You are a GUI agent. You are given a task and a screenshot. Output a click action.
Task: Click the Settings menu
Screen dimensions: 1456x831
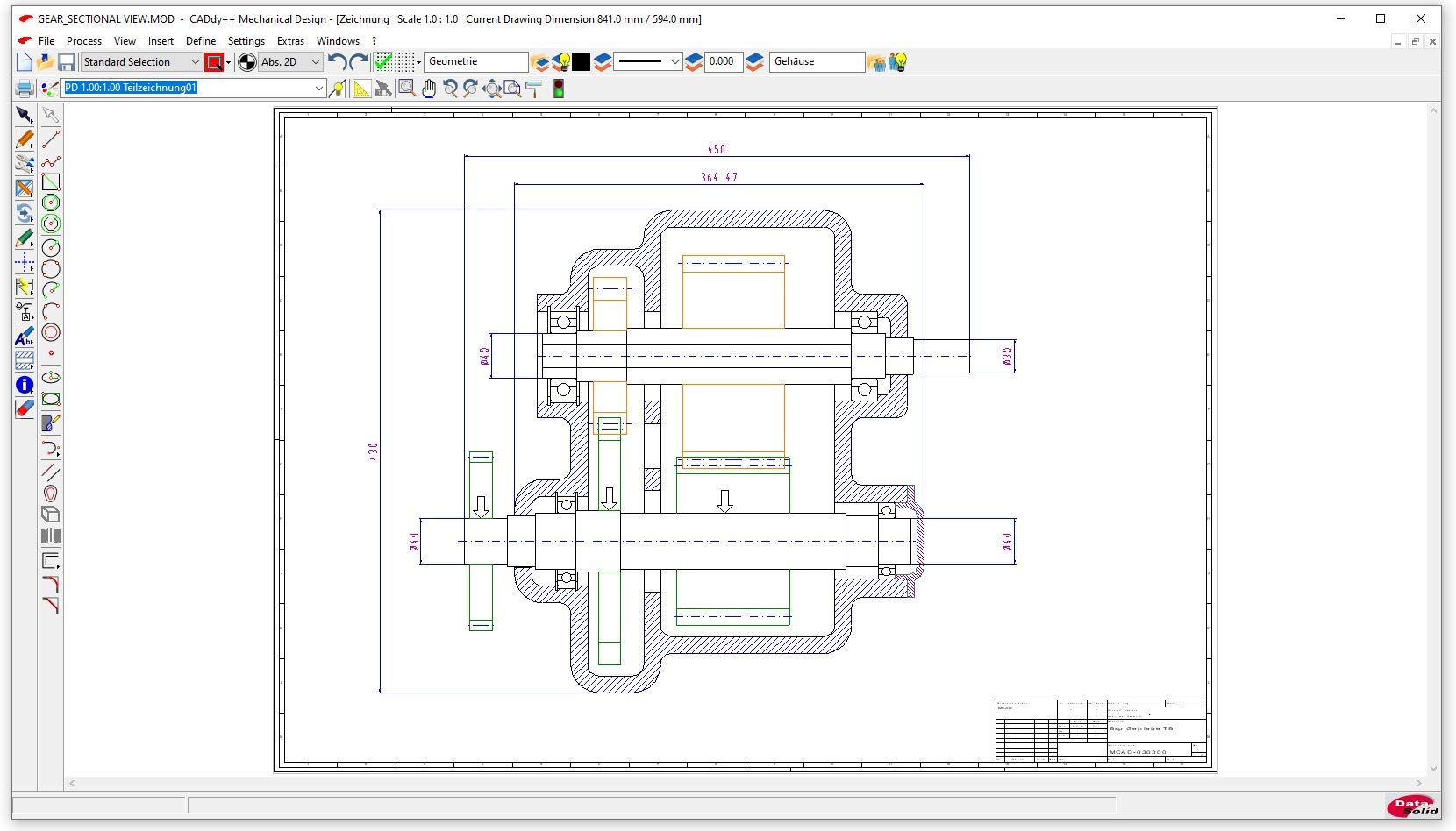pyautogui.click(x=246, y=41)
